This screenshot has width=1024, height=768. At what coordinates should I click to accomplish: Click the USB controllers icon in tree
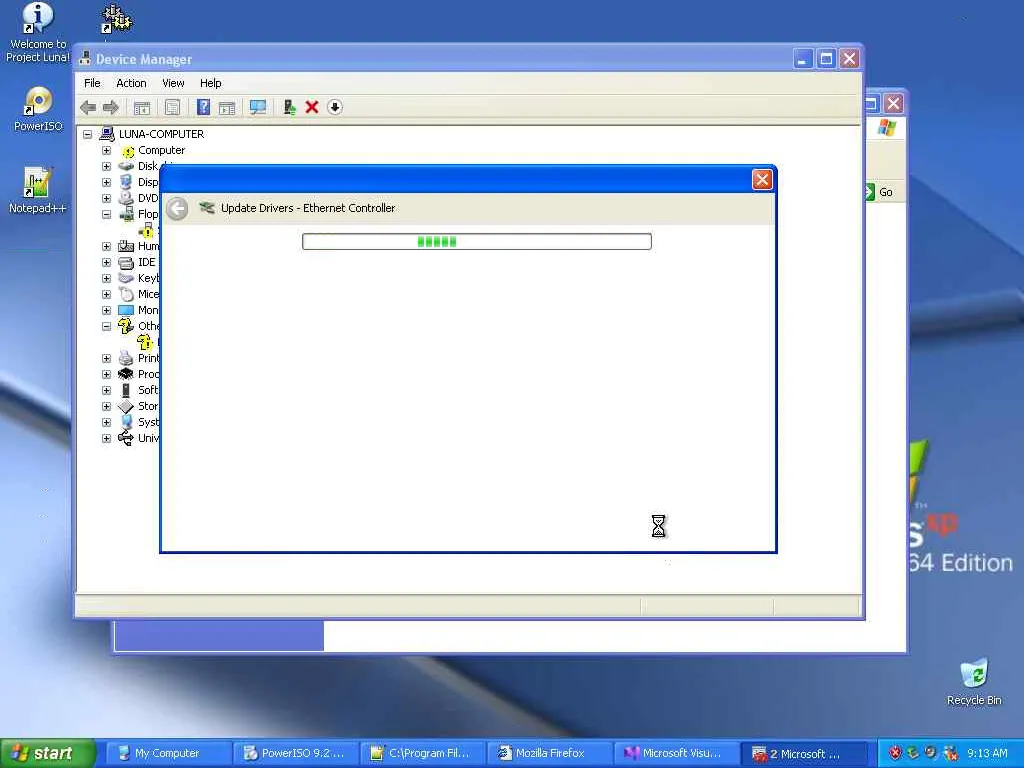point(126,438)
